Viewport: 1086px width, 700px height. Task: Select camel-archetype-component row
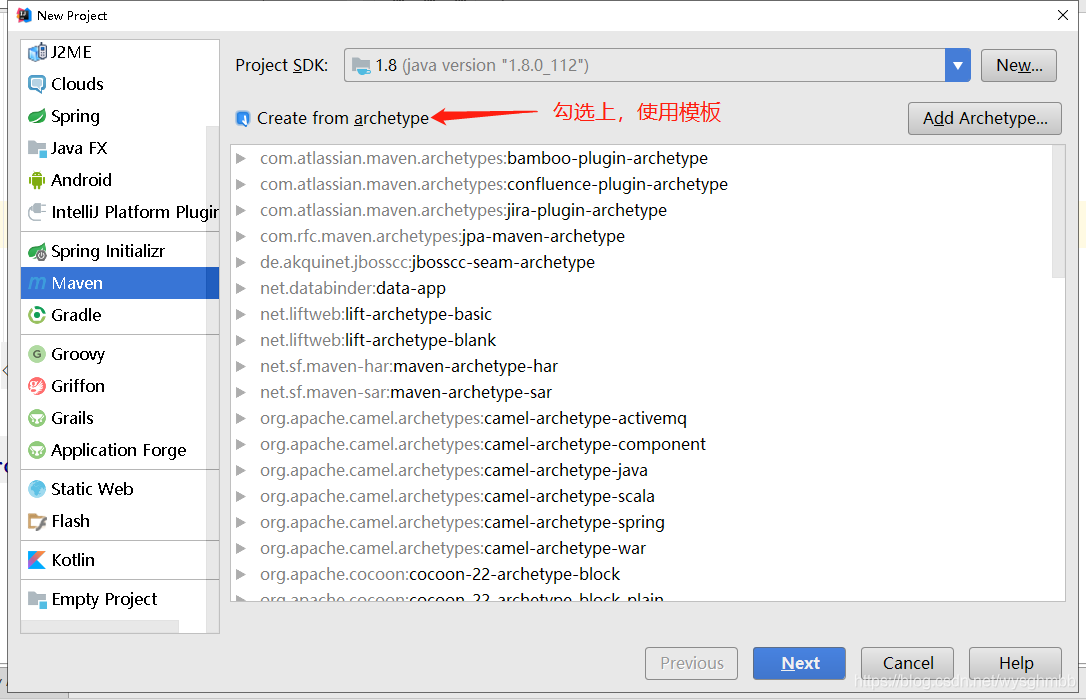click(642, 445)
